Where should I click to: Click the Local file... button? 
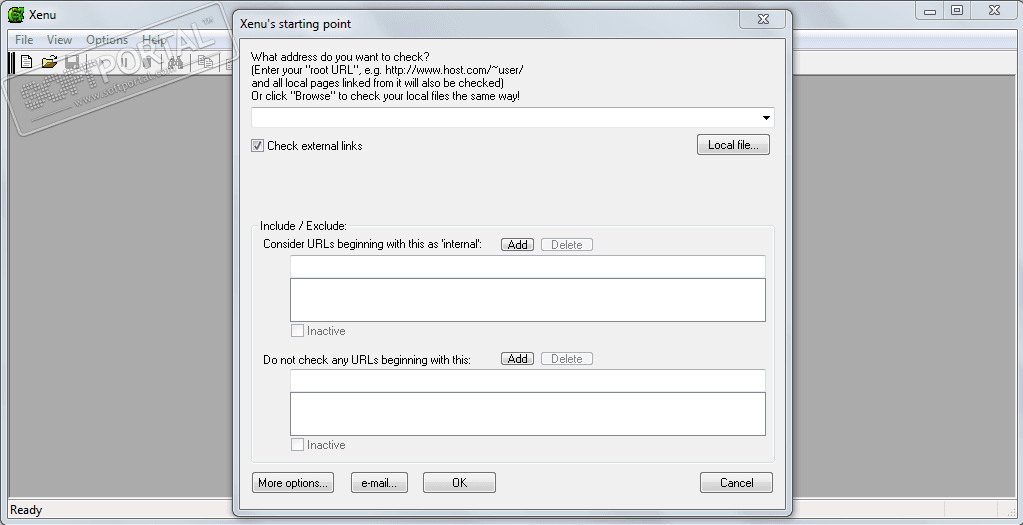tap(733, 145)
